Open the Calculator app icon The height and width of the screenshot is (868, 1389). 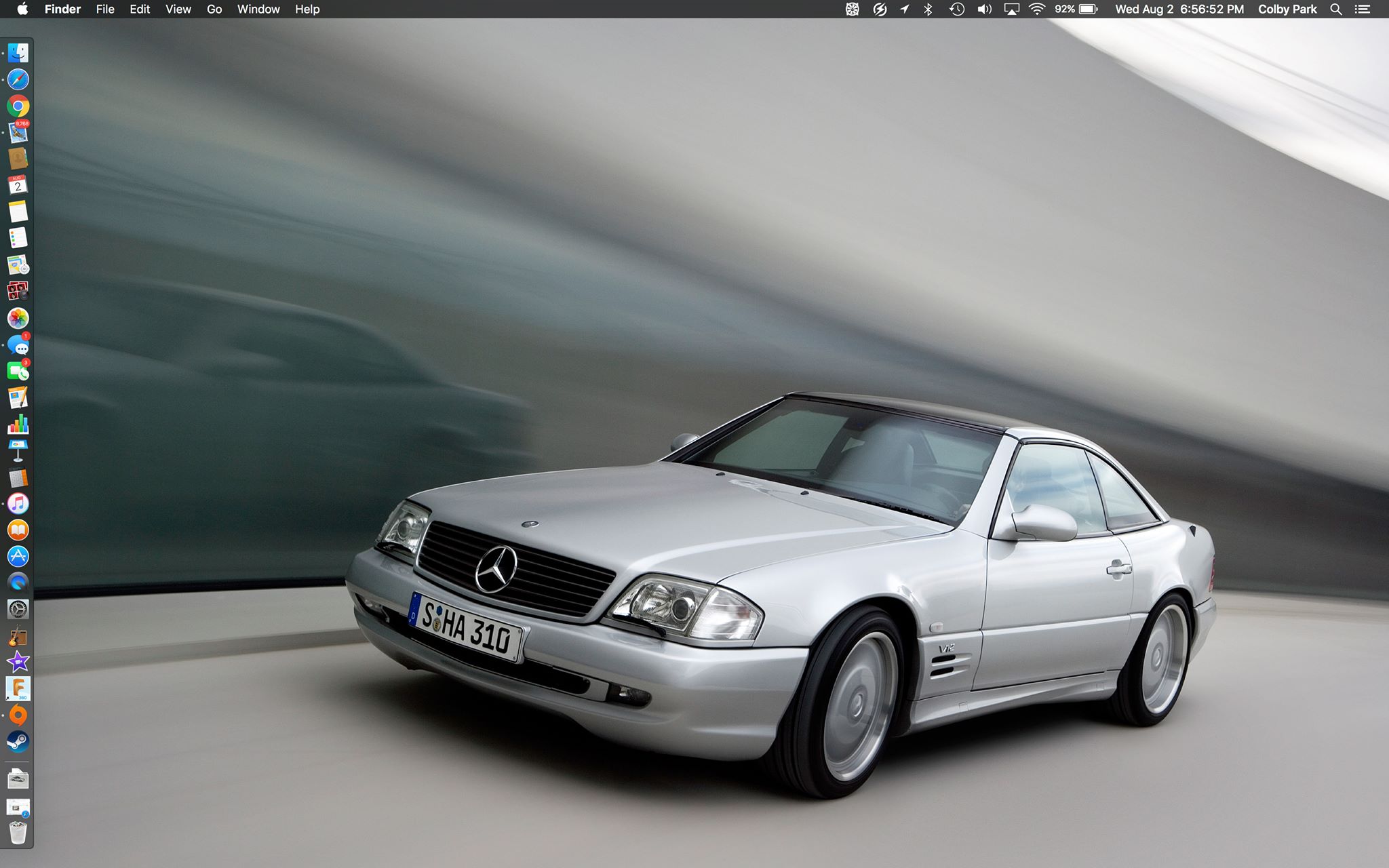coord(18,477)
